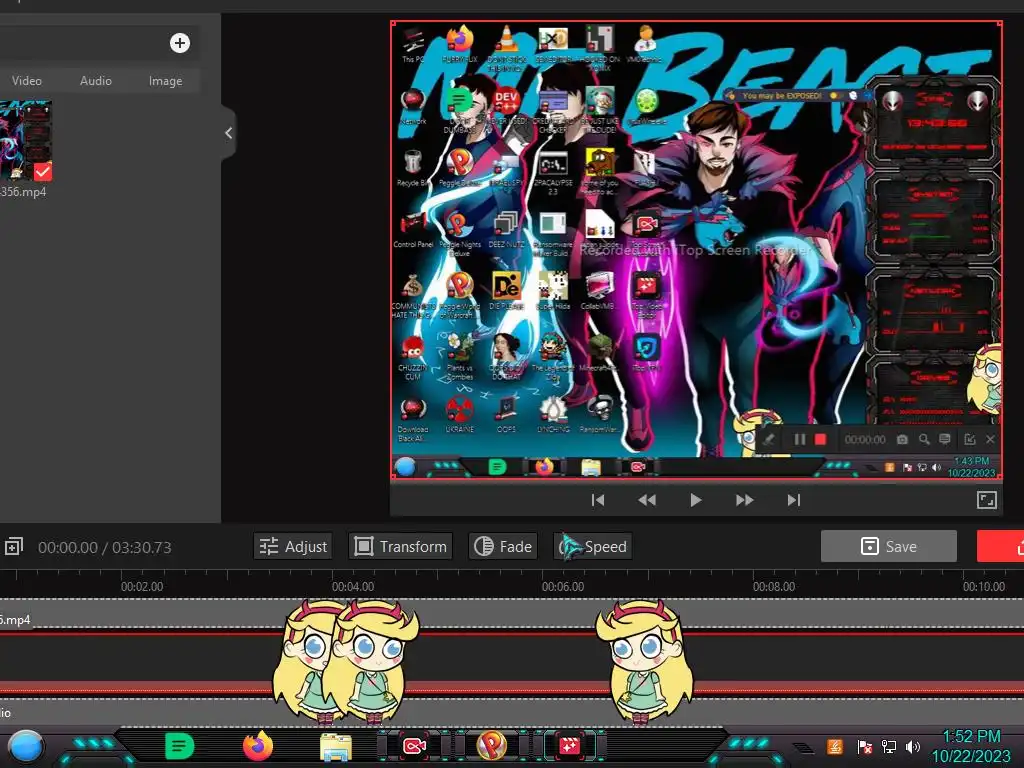Collapse the media library panel with the chevron
Image resolution: width=1024 pixels, height=768 pixels.
228,133
